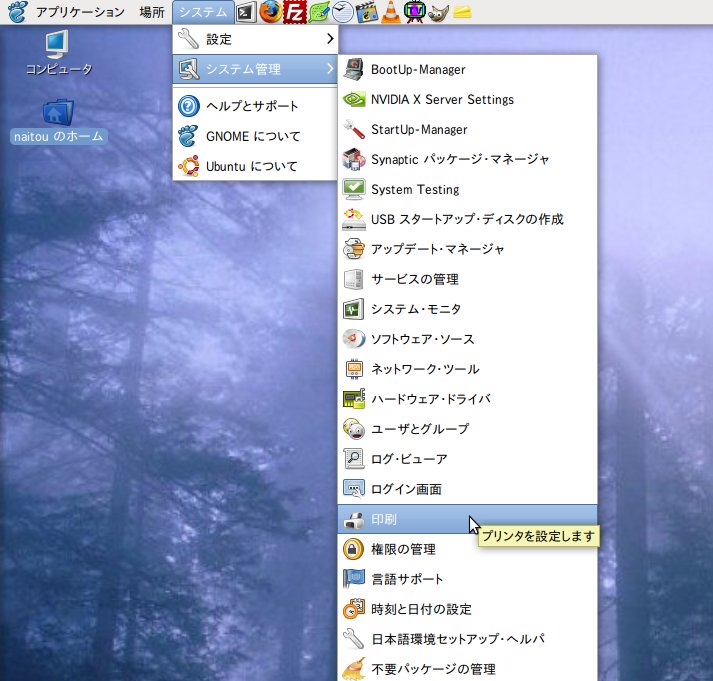Open NVIDIA X Server Settings
713x681 pixels.
click(467, 100)
